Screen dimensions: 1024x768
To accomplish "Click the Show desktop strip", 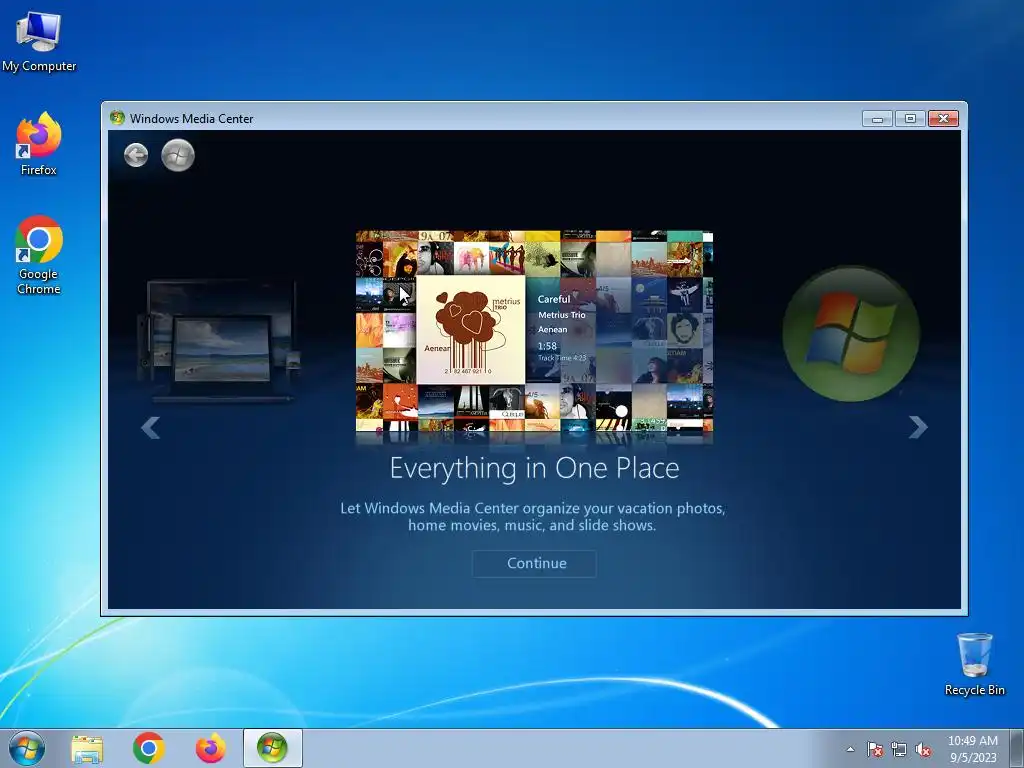I will pyautogui.click(x=1017, y=748).
